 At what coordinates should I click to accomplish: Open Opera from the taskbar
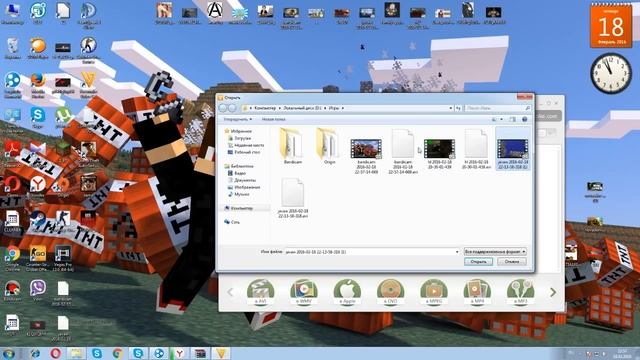coord(56,353)
